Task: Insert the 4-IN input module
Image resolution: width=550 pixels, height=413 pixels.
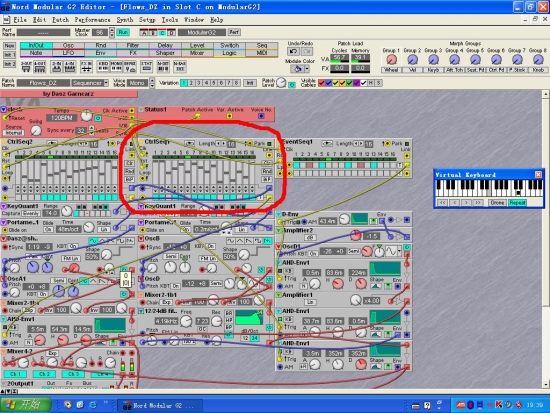Action: coord(70,67)
